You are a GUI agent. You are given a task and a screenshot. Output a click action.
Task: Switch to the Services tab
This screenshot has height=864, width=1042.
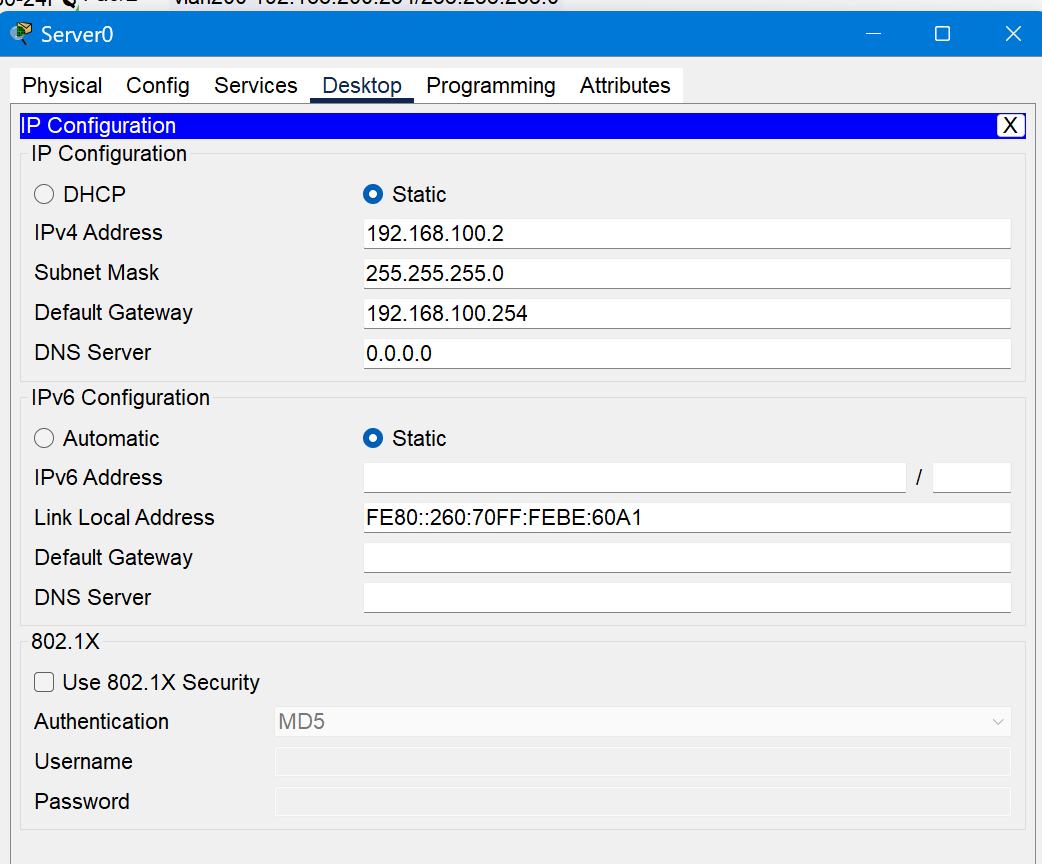[x=255, y=85]
